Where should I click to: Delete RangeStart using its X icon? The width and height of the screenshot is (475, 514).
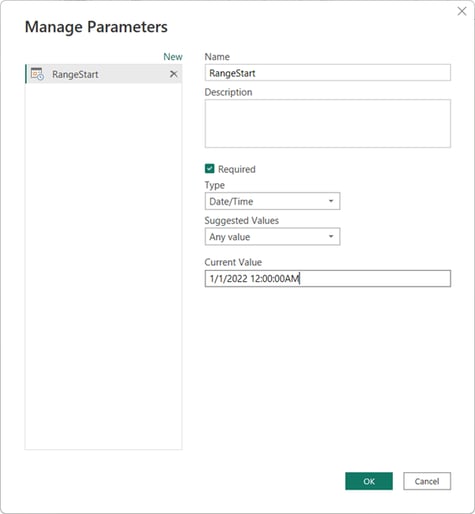tap(174, 74)
